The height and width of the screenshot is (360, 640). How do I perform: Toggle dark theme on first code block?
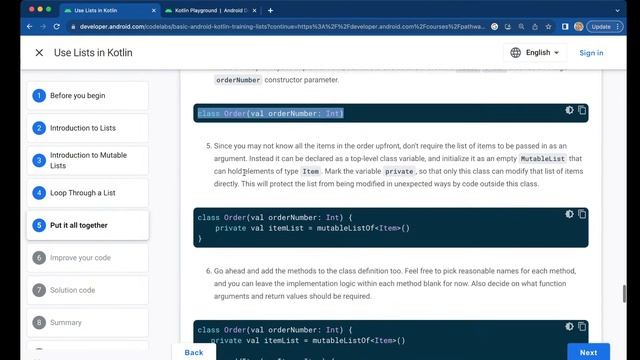[x=569, y=110]
